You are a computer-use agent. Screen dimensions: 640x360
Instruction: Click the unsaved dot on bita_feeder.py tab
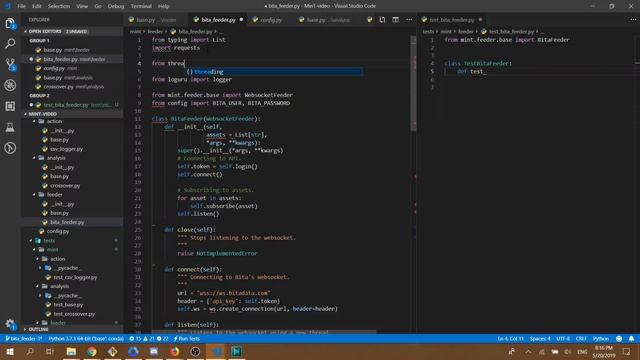(x=241, y=20)
